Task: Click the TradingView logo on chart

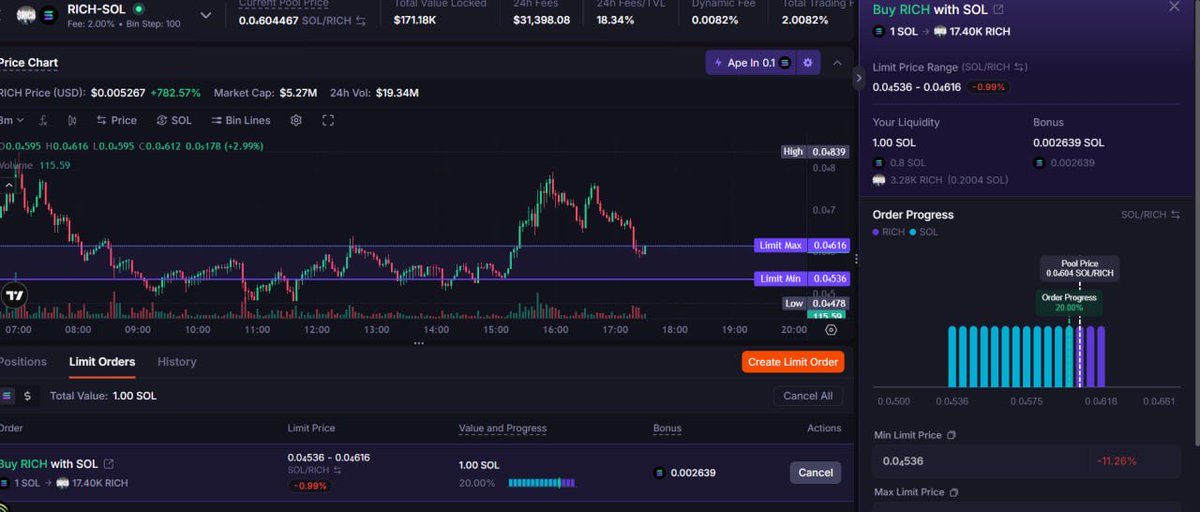Action: (14, 295)
